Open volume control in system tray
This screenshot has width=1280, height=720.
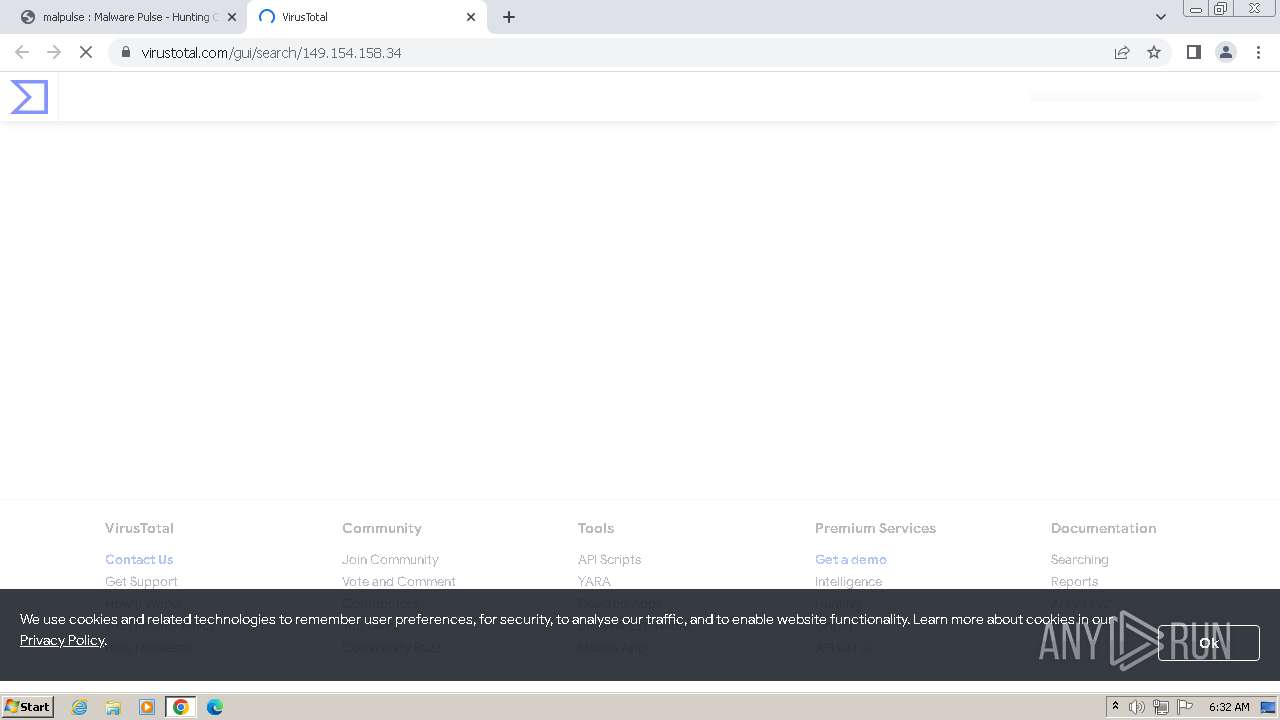pos(1137,707)
